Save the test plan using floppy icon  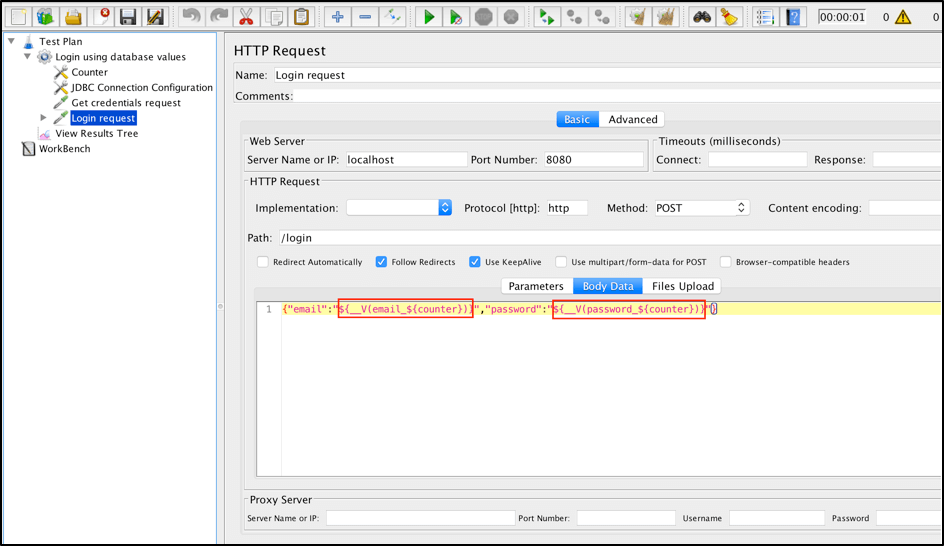coord(128,16)
